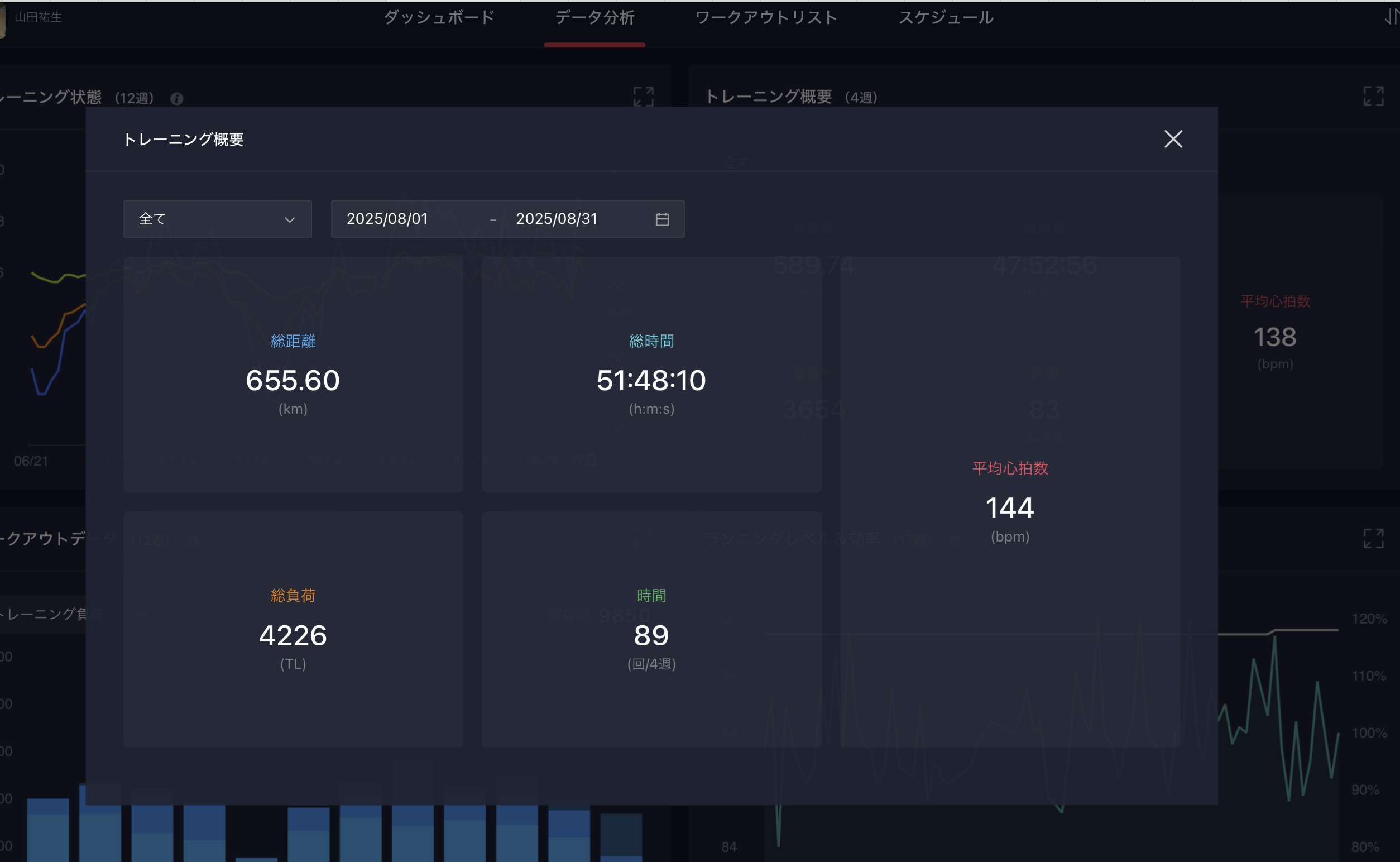Click the chevron in the 全て selector

290,220
